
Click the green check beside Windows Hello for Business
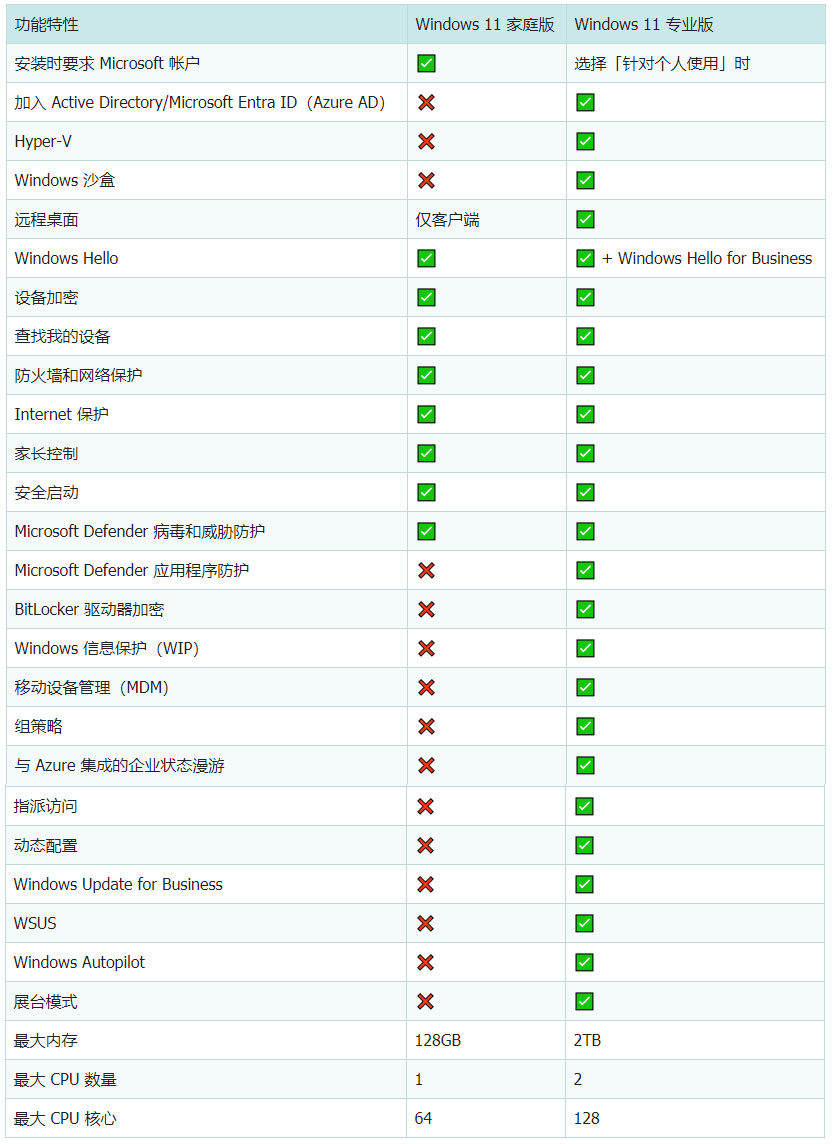[585, 258]
